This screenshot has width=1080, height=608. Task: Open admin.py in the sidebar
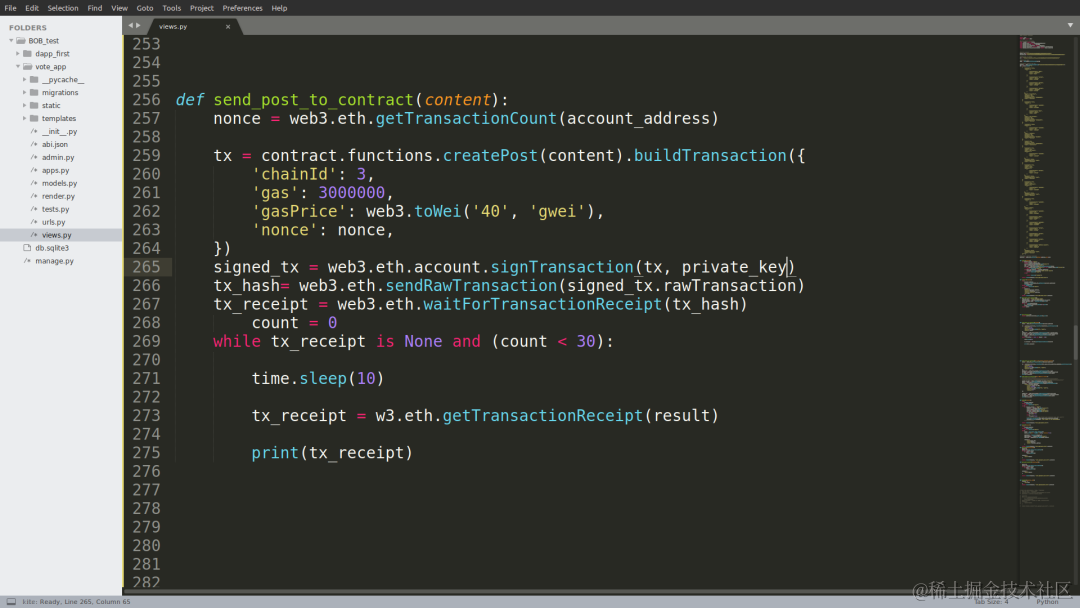[58, 158]
